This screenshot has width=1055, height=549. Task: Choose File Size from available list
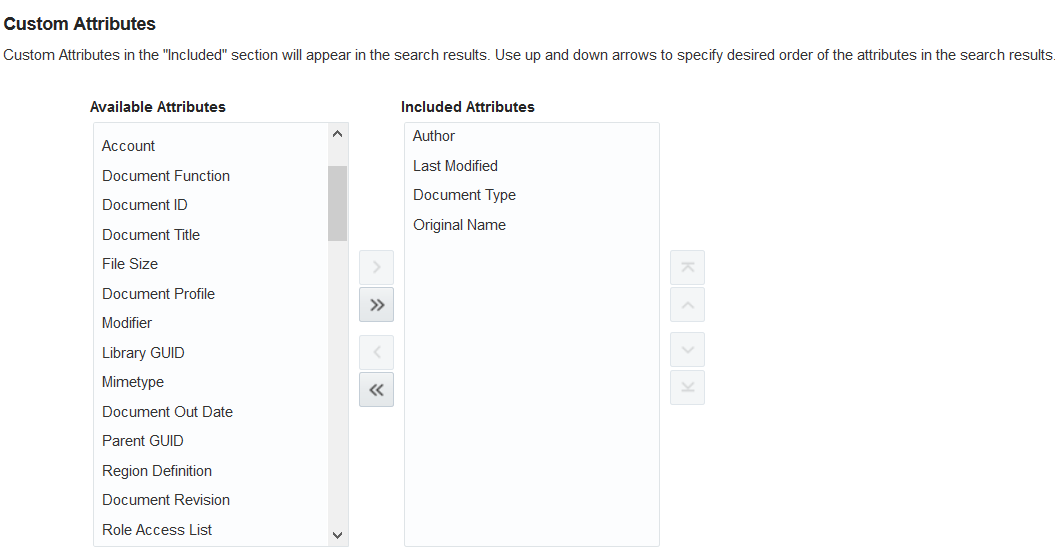(211, 264)
